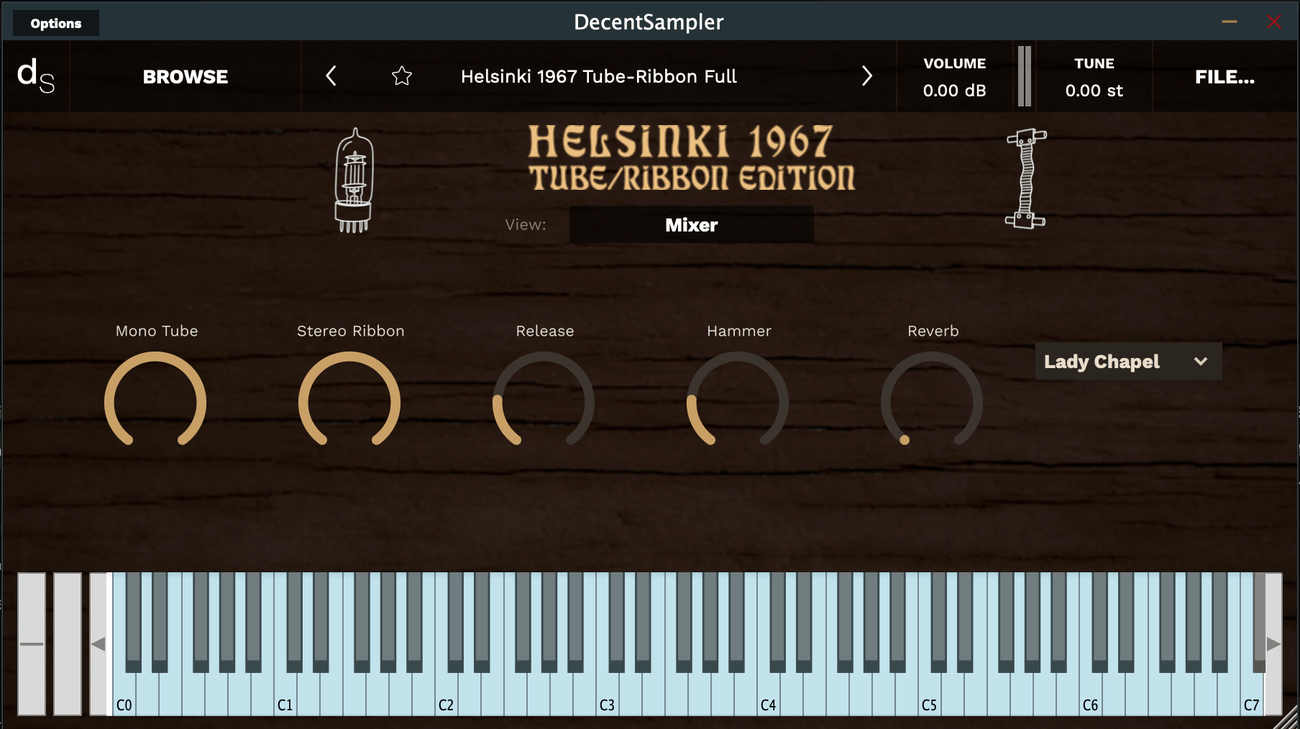The image size is (1300, 729).
Task: Click the Hammer knob
Action: click(738, 401)
